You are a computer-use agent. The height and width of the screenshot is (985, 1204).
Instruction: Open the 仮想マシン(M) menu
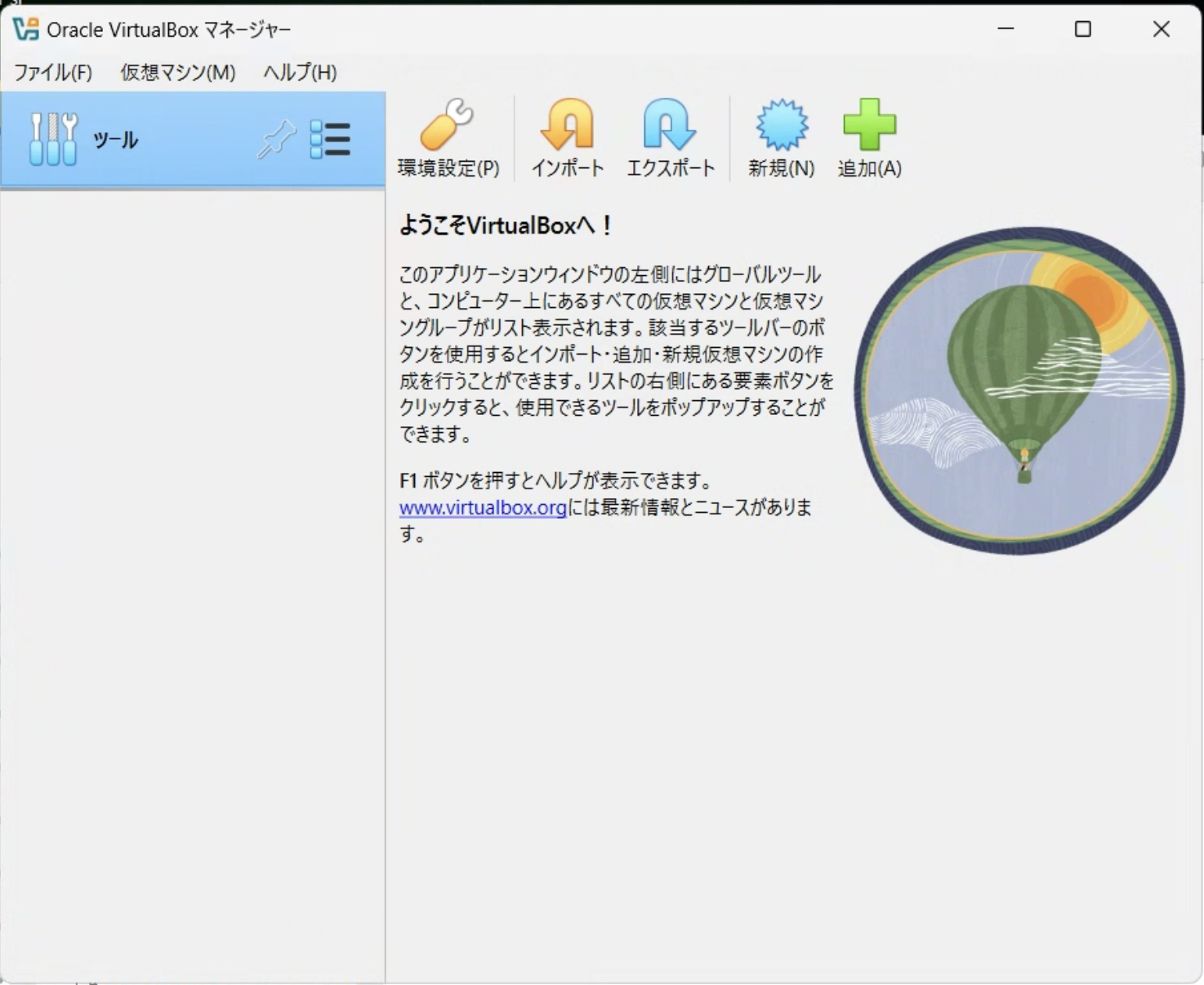pos(178,73)
